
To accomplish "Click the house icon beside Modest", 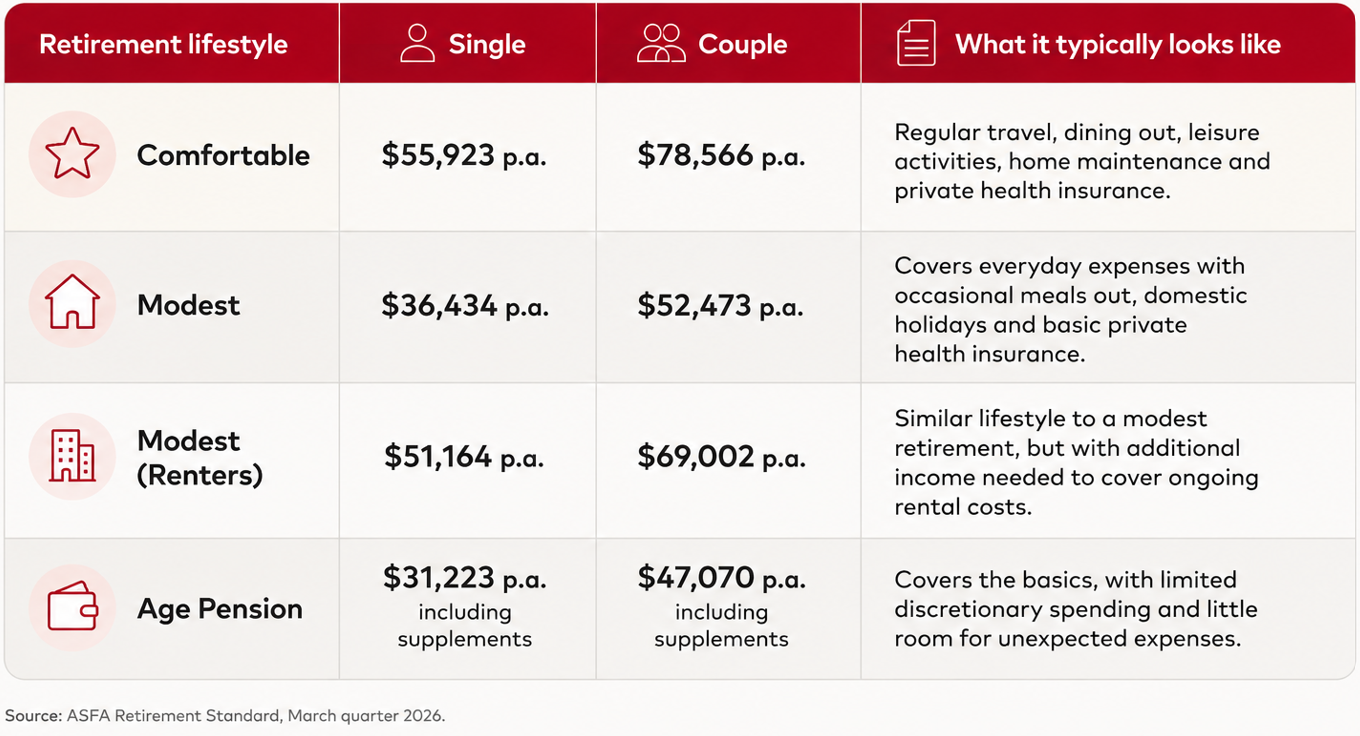I will coord(72,303).
